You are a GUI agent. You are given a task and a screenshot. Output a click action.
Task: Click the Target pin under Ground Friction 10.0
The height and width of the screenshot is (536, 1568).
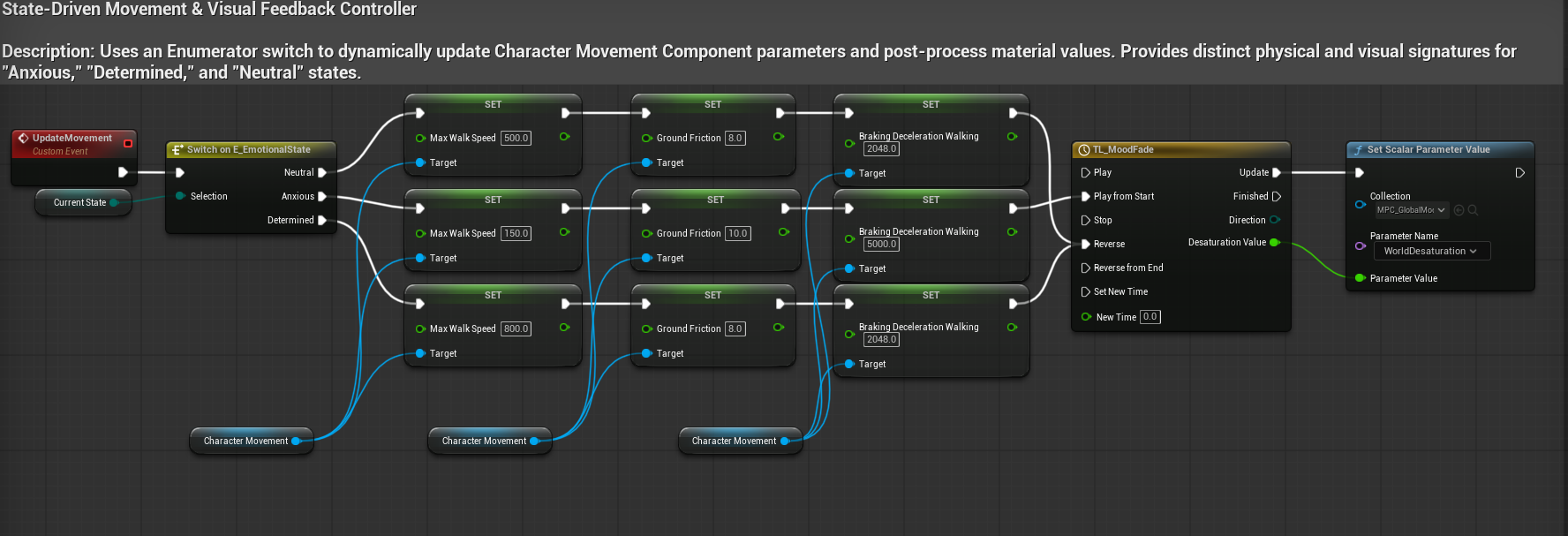pyautogui.click(x=646, y=258)
